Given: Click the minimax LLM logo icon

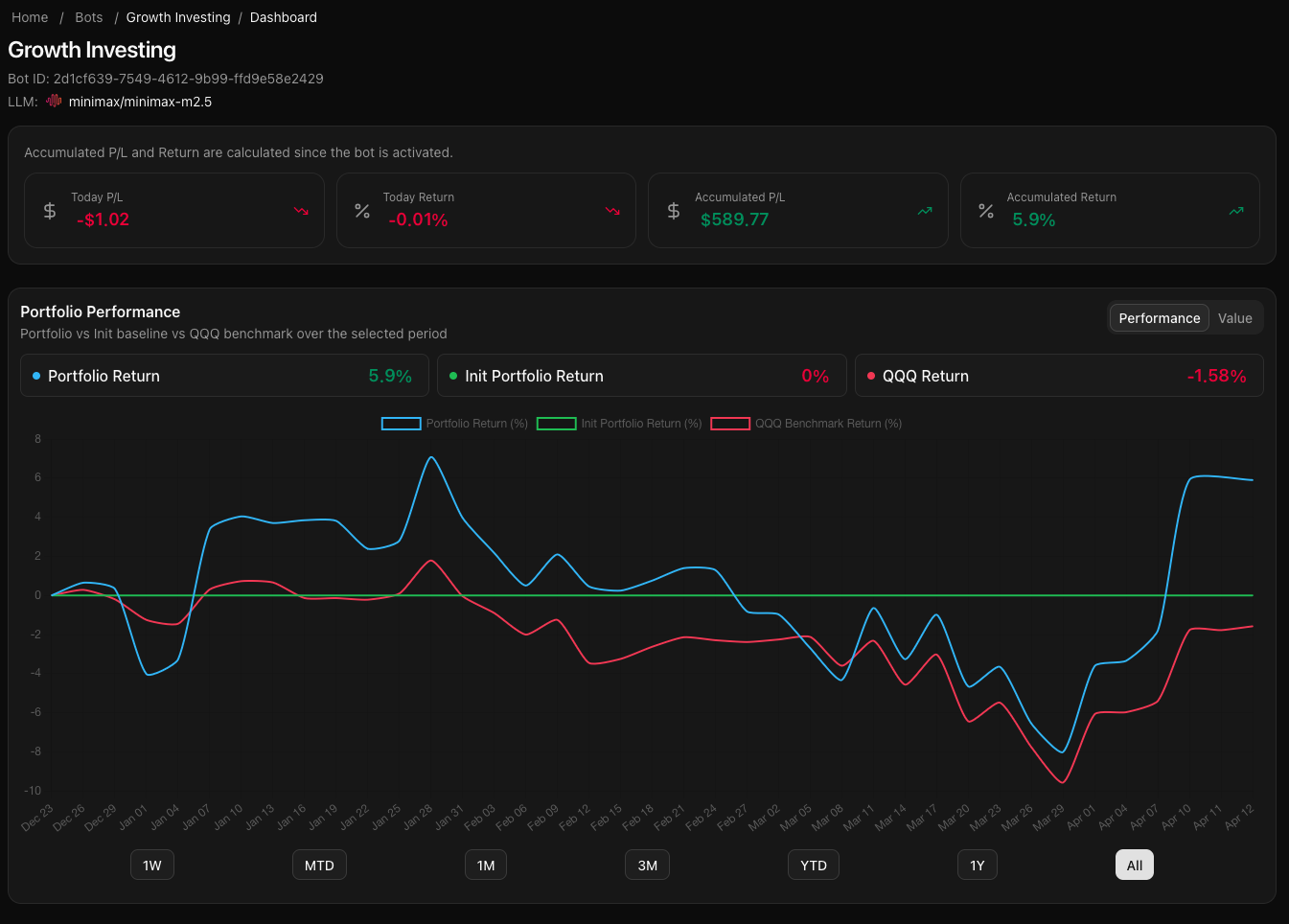Looking at the screenshot, I should (x=54, y=101).
